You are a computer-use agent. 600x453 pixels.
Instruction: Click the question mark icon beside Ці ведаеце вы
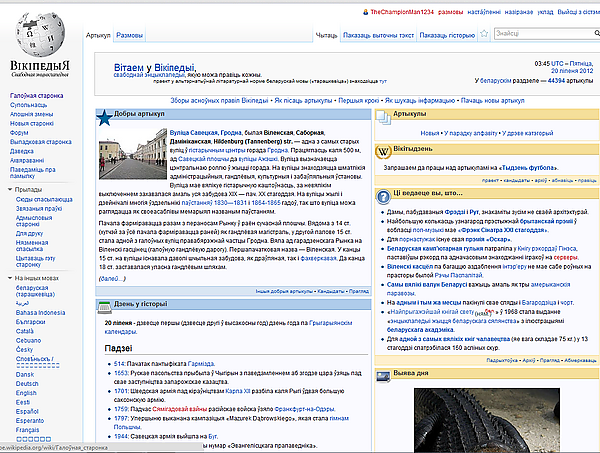(383, 197)
